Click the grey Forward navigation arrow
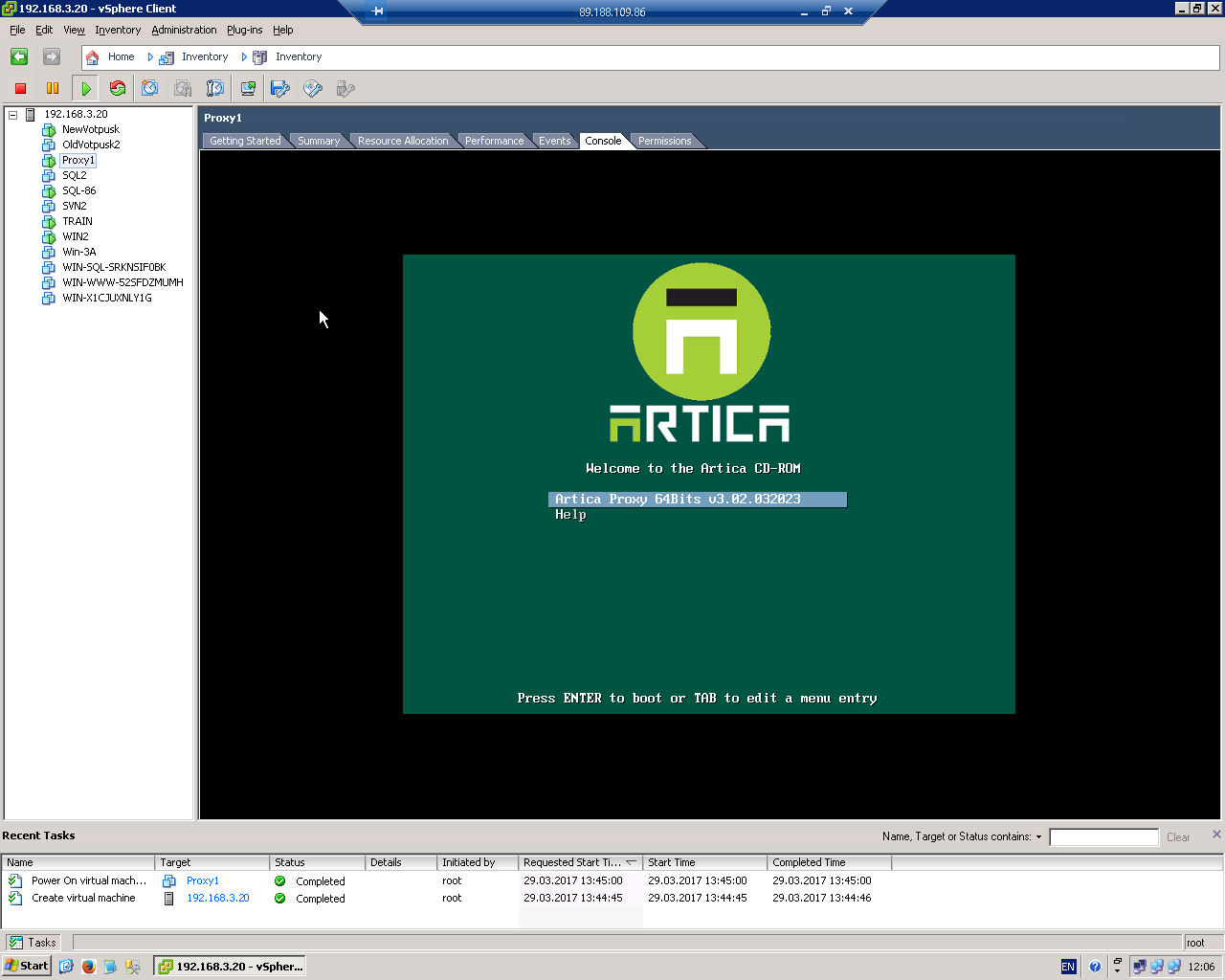Screen dimensions: 1225x980 (x=52, y=57)
